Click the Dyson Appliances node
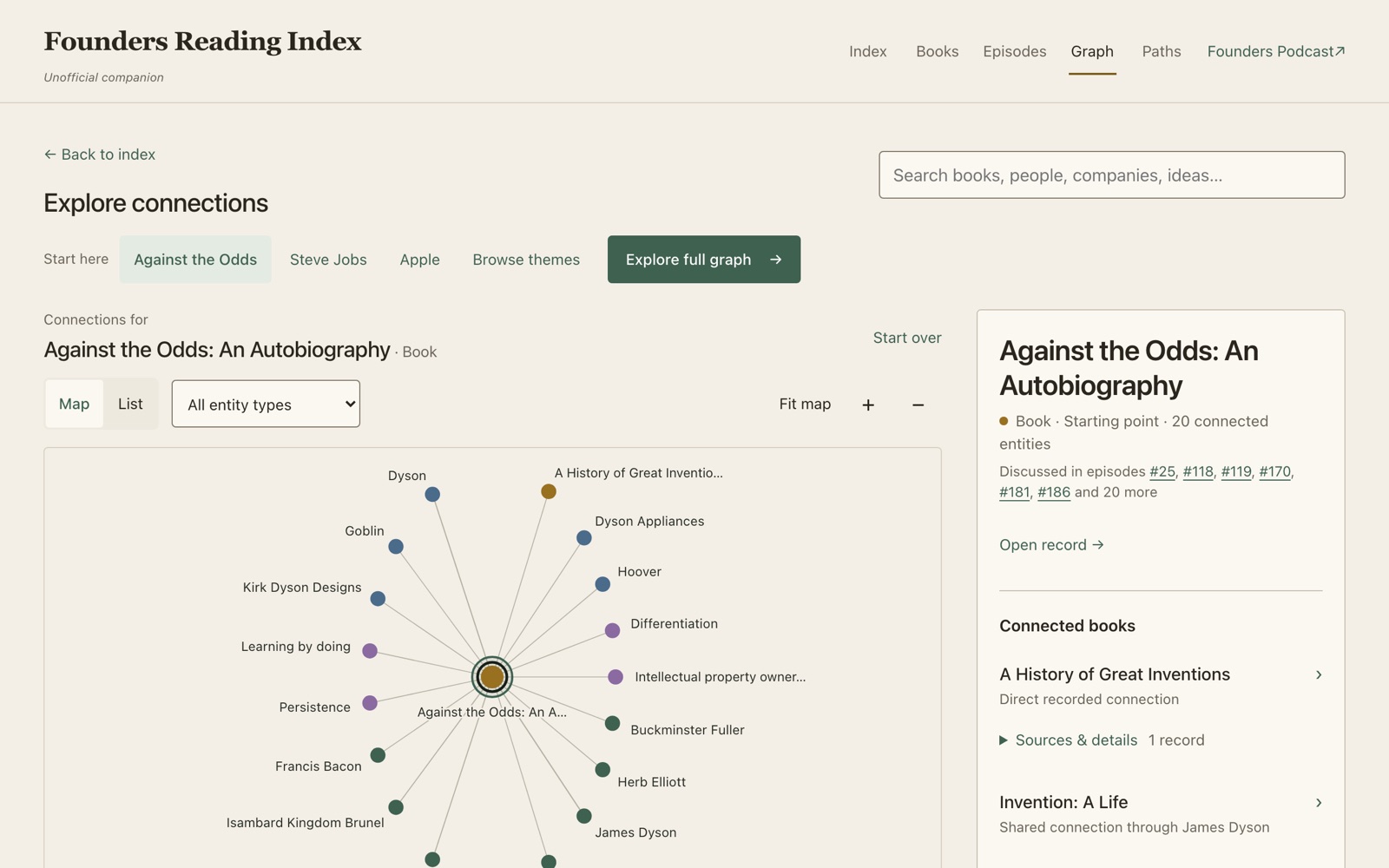 (584, 538)
